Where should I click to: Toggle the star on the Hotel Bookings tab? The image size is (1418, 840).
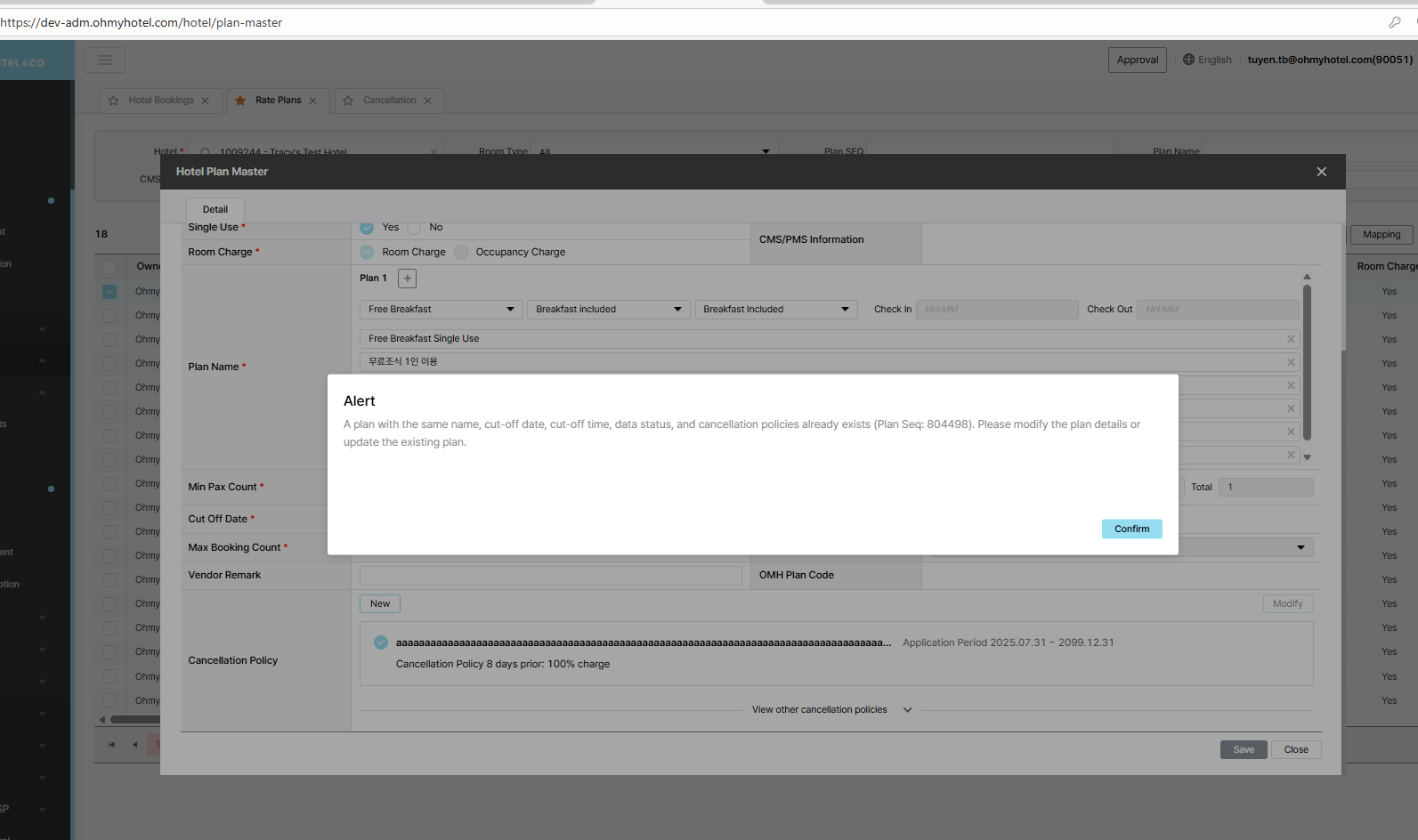pos(114,101)
